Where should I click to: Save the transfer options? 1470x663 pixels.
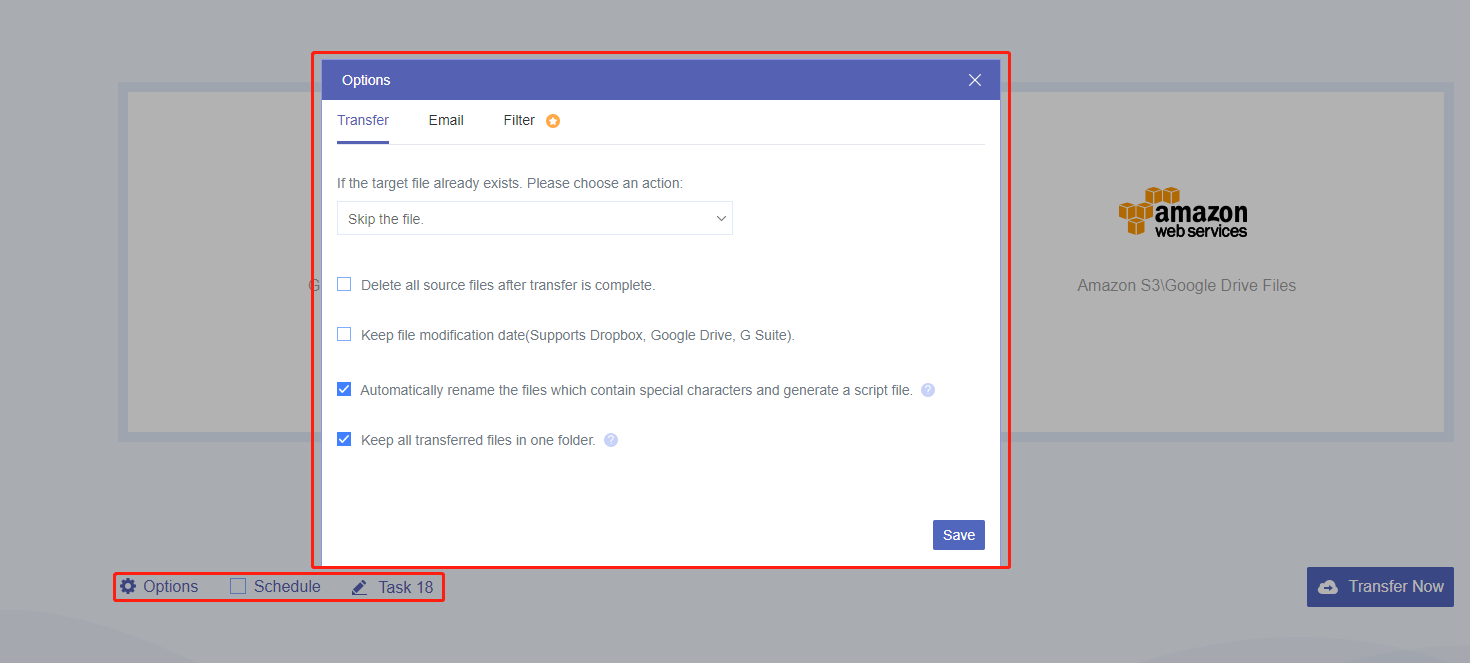pyautogui.click(x=959, y=535)
